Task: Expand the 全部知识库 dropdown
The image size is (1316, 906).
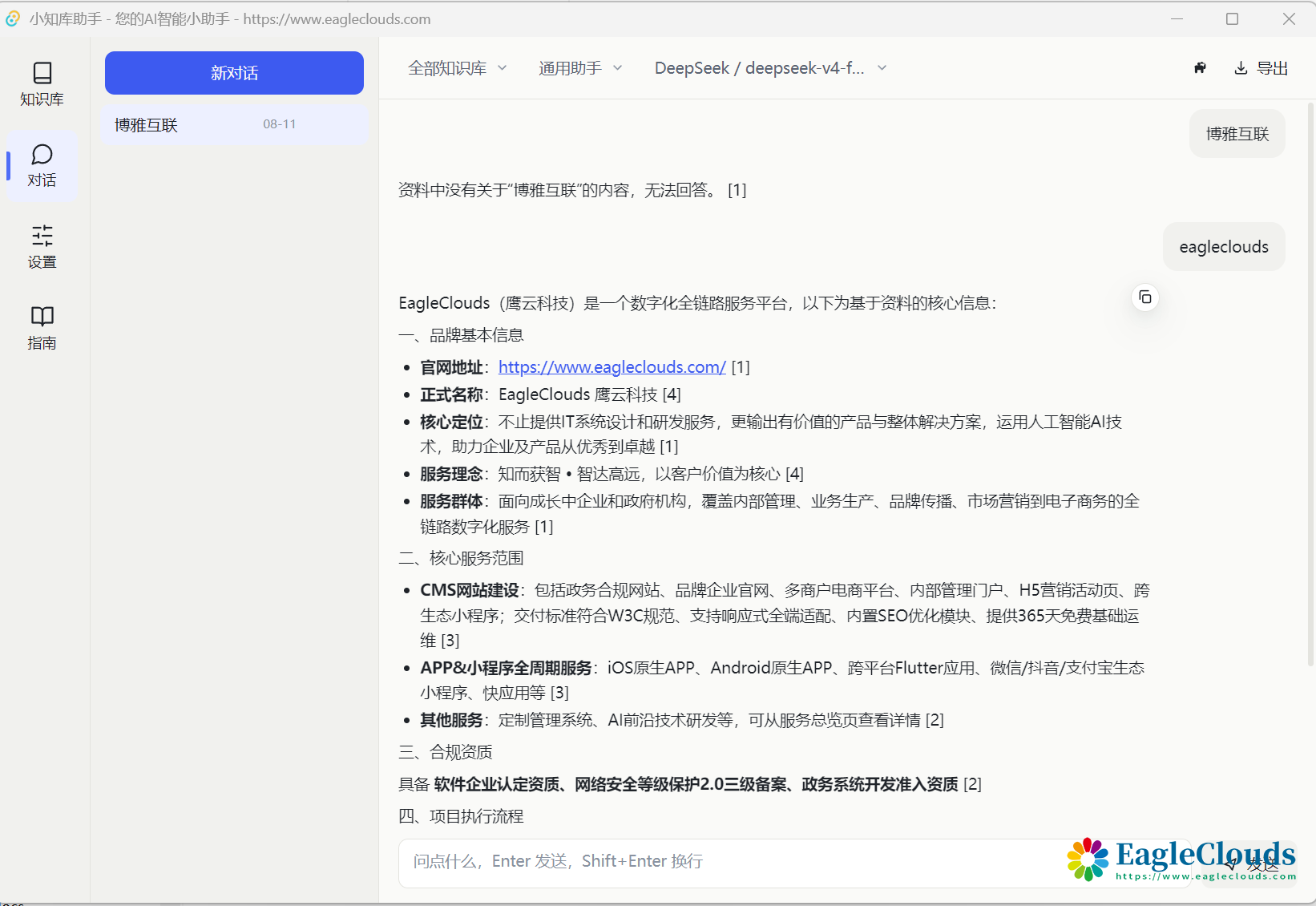Action: pyautogui.click(x=457, y=68)
